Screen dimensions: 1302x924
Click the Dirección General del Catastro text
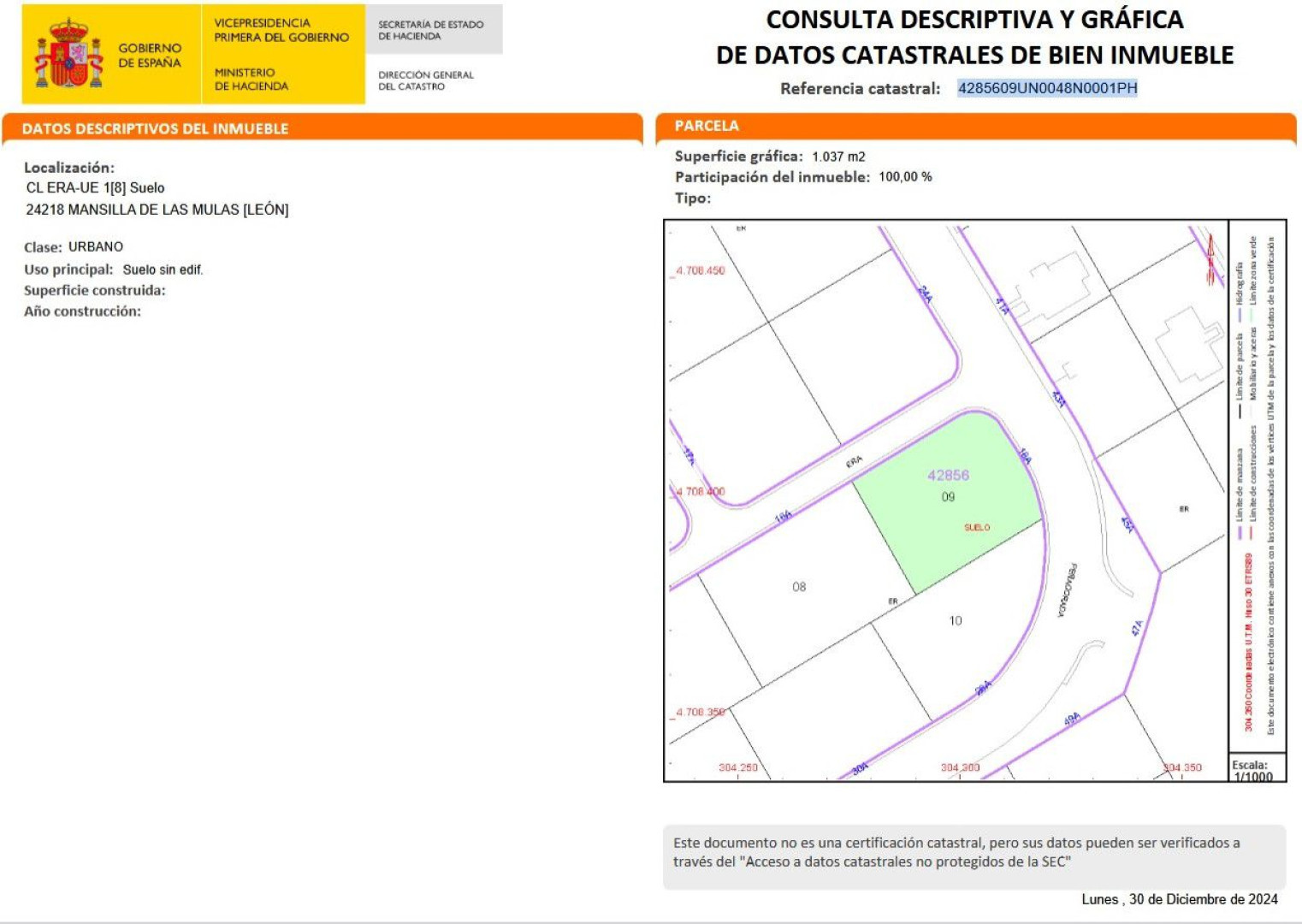tap(426, 80)
